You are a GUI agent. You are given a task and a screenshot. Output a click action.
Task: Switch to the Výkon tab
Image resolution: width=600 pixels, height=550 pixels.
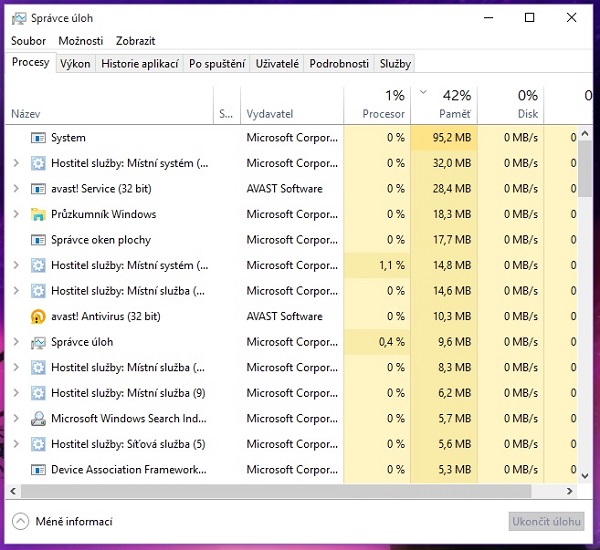click(75, 63)
